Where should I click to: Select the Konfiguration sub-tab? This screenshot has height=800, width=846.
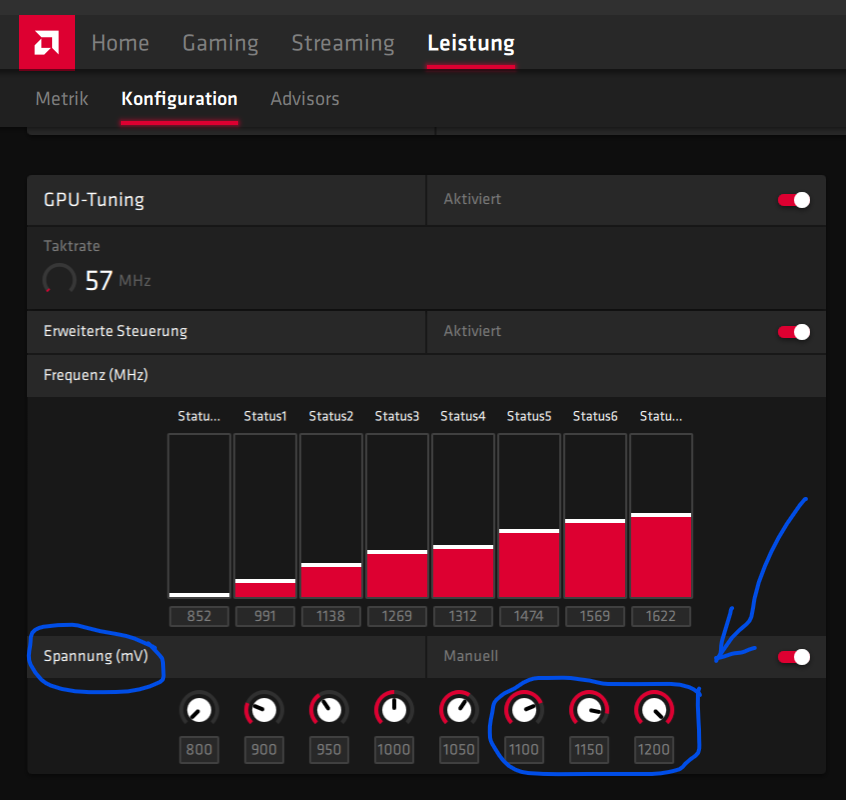(x=179, y=99)
